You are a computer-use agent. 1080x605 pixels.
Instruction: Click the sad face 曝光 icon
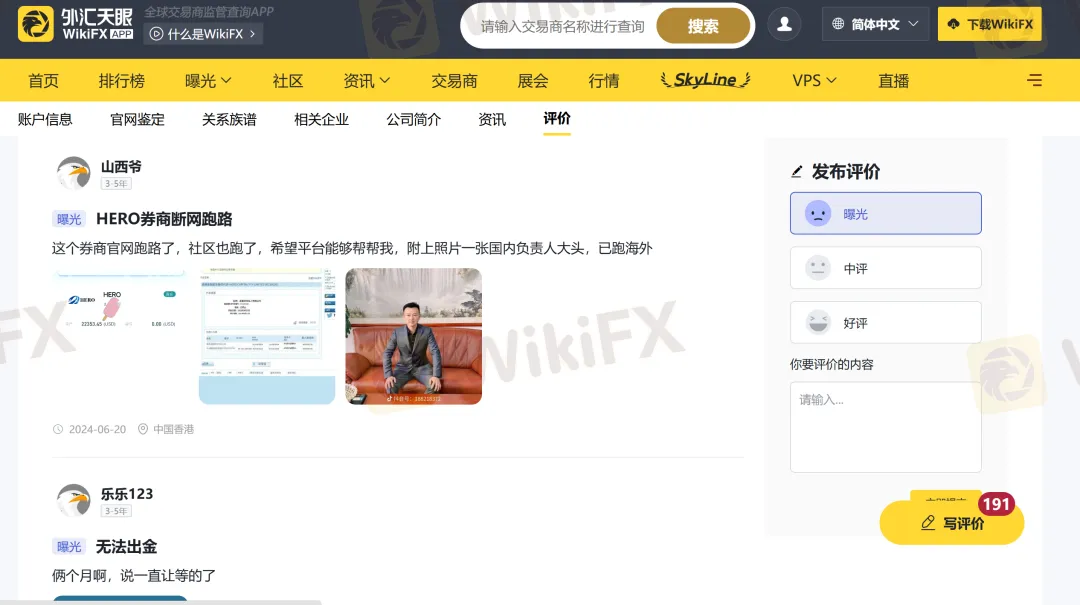point(818,214)
